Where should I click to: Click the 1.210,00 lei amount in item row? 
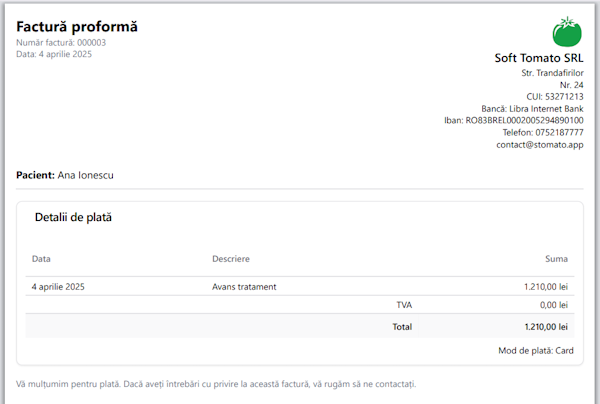(546, 287)
